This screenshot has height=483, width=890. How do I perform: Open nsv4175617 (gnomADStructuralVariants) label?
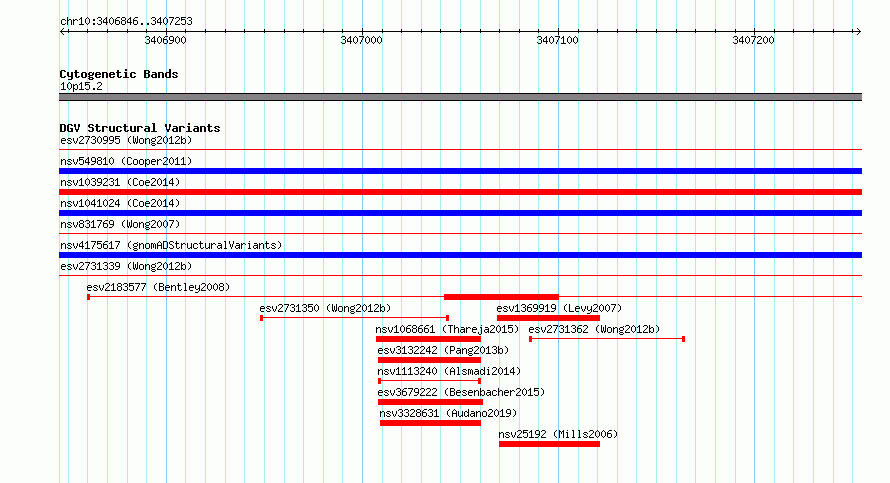pos(171,245)
